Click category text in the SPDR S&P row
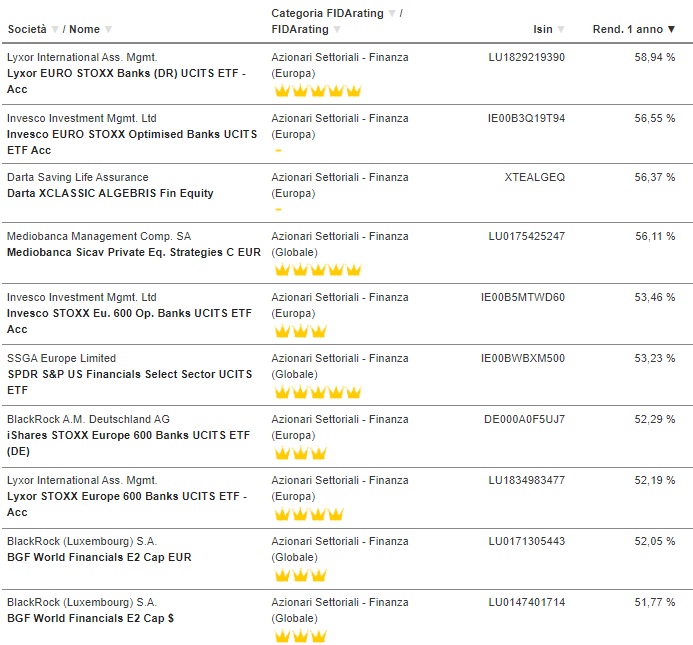This screenshot has width=693, height=645. pyautogui.click(x=340, y=366)
